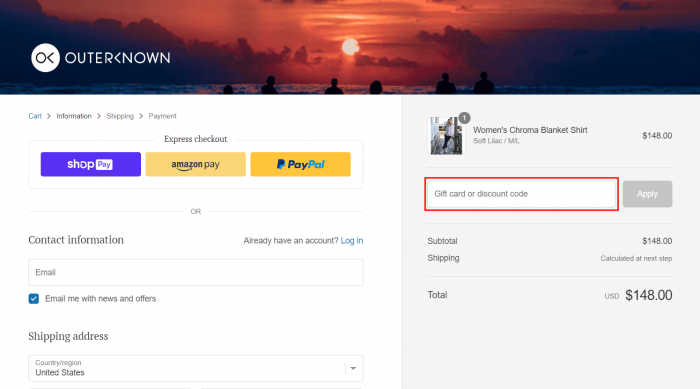Click the USD currency label
The height and width of the screenshot is (389, 700).
click(x=612, y=296)
